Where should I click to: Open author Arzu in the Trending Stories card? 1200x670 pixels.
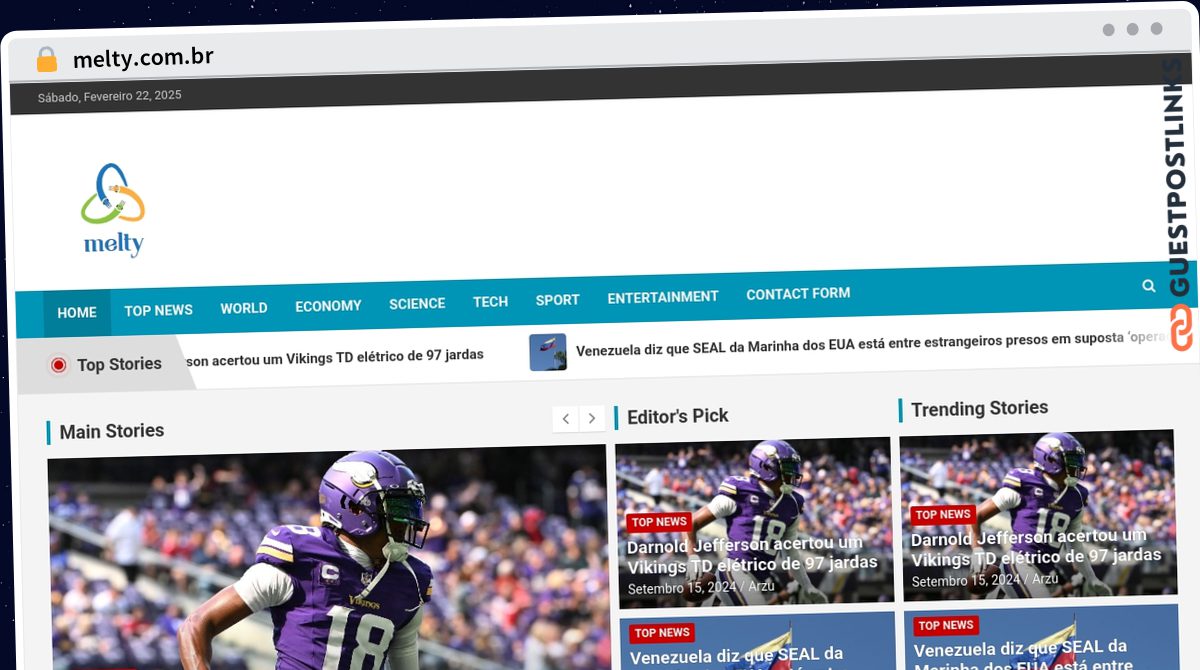point(1045,579)
